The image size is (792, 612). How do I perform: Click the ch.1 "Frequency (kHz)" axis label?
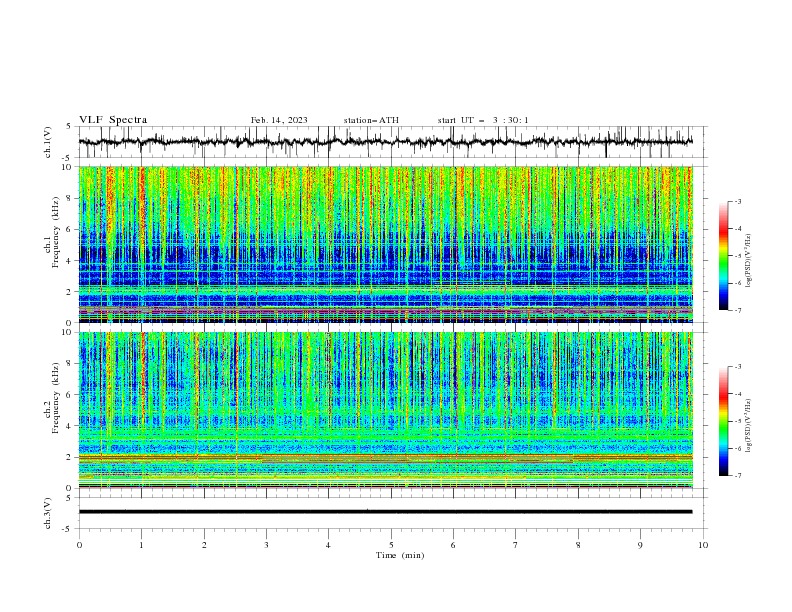55,233
